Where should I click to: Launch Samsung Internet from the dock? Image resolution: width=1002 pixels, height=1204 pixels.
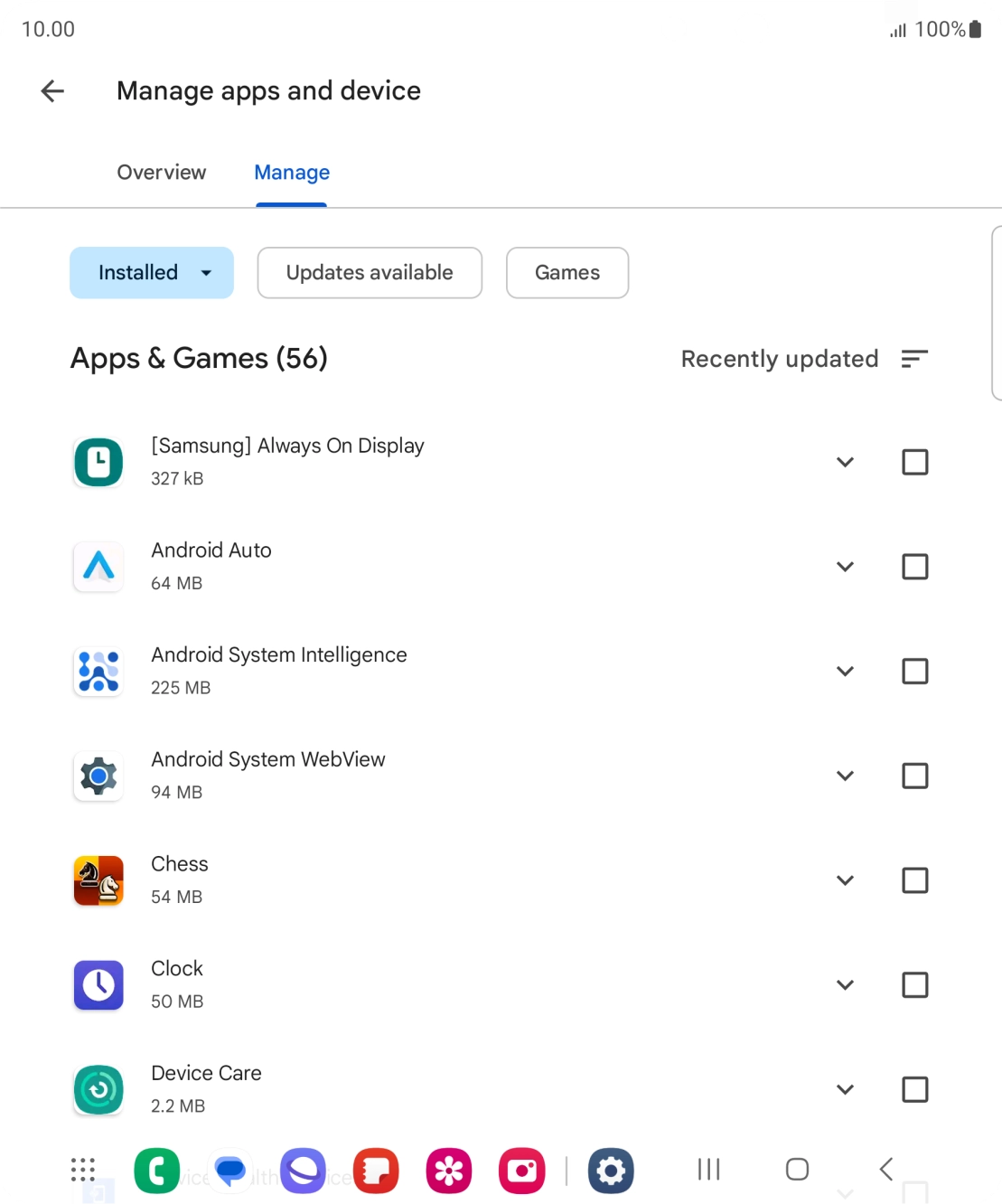coord(303,1171)
